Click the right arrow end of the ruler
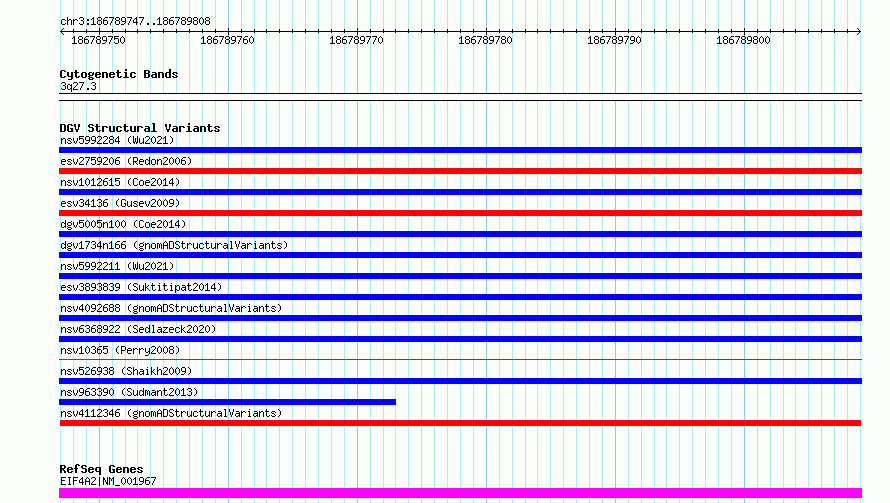The image size is (890, 503). [x=859, y=32]
